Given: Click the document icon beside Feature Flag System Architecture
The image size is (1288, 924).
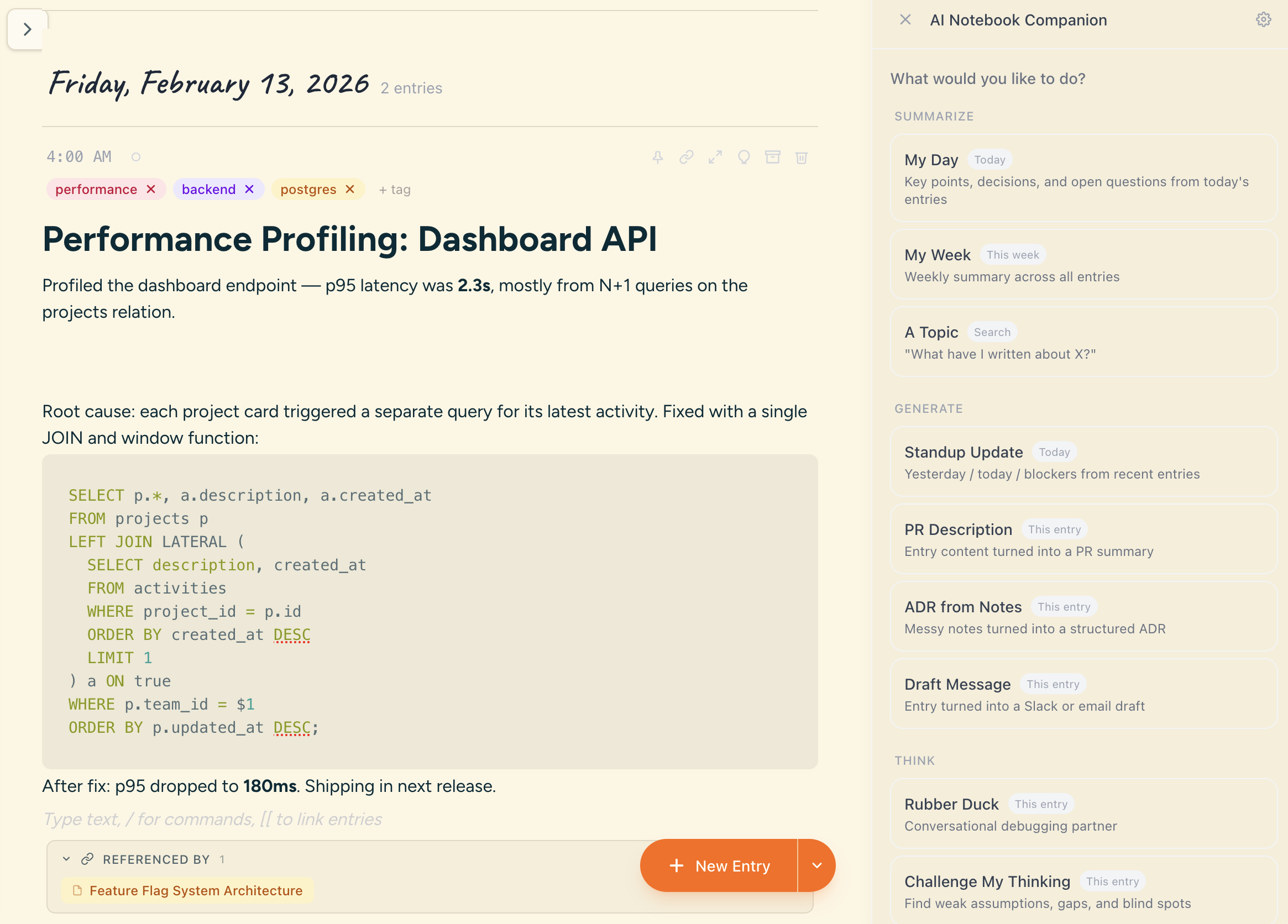Looking at the screenshot, I should 78,890.
